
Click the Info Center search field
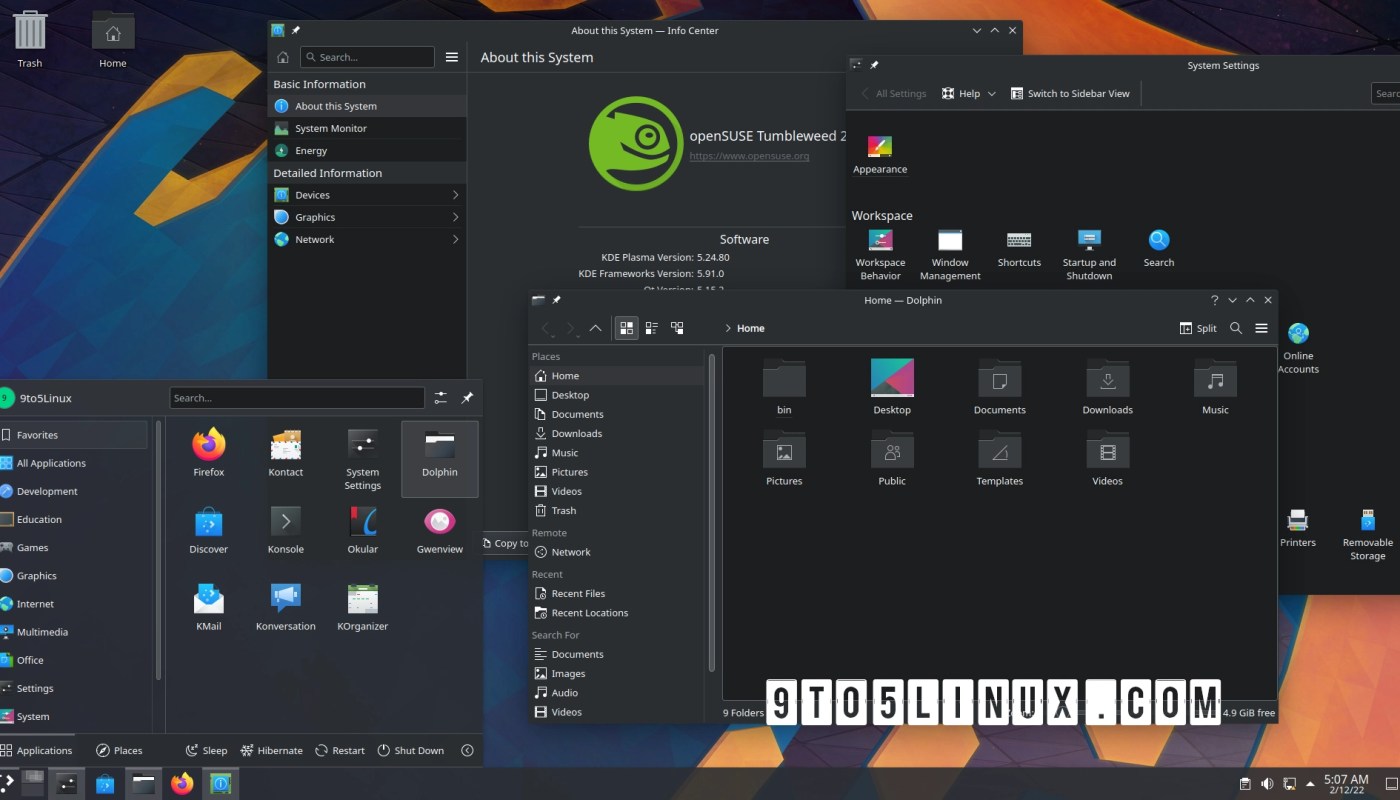(368, 57)
